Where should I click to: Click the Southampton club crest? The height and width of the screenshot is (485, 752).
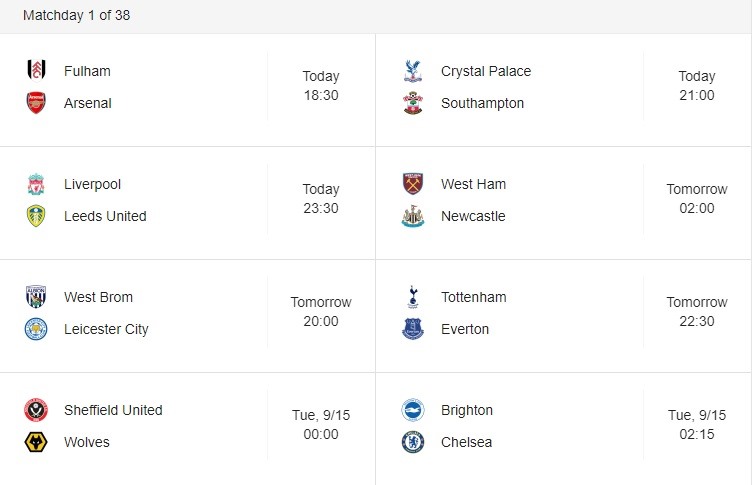click(x=413, y=103)
